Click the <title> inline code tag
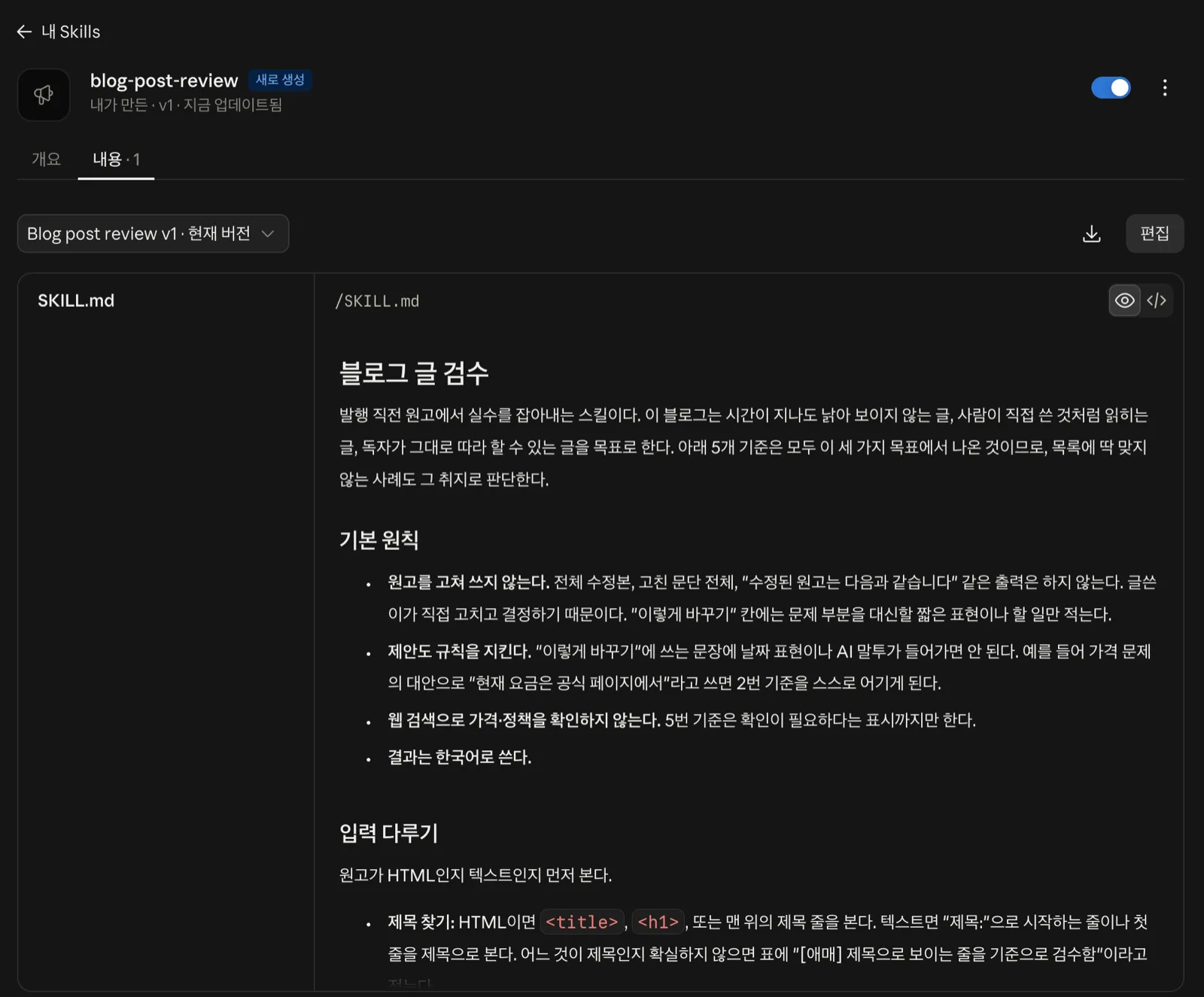 coord(582,922)
